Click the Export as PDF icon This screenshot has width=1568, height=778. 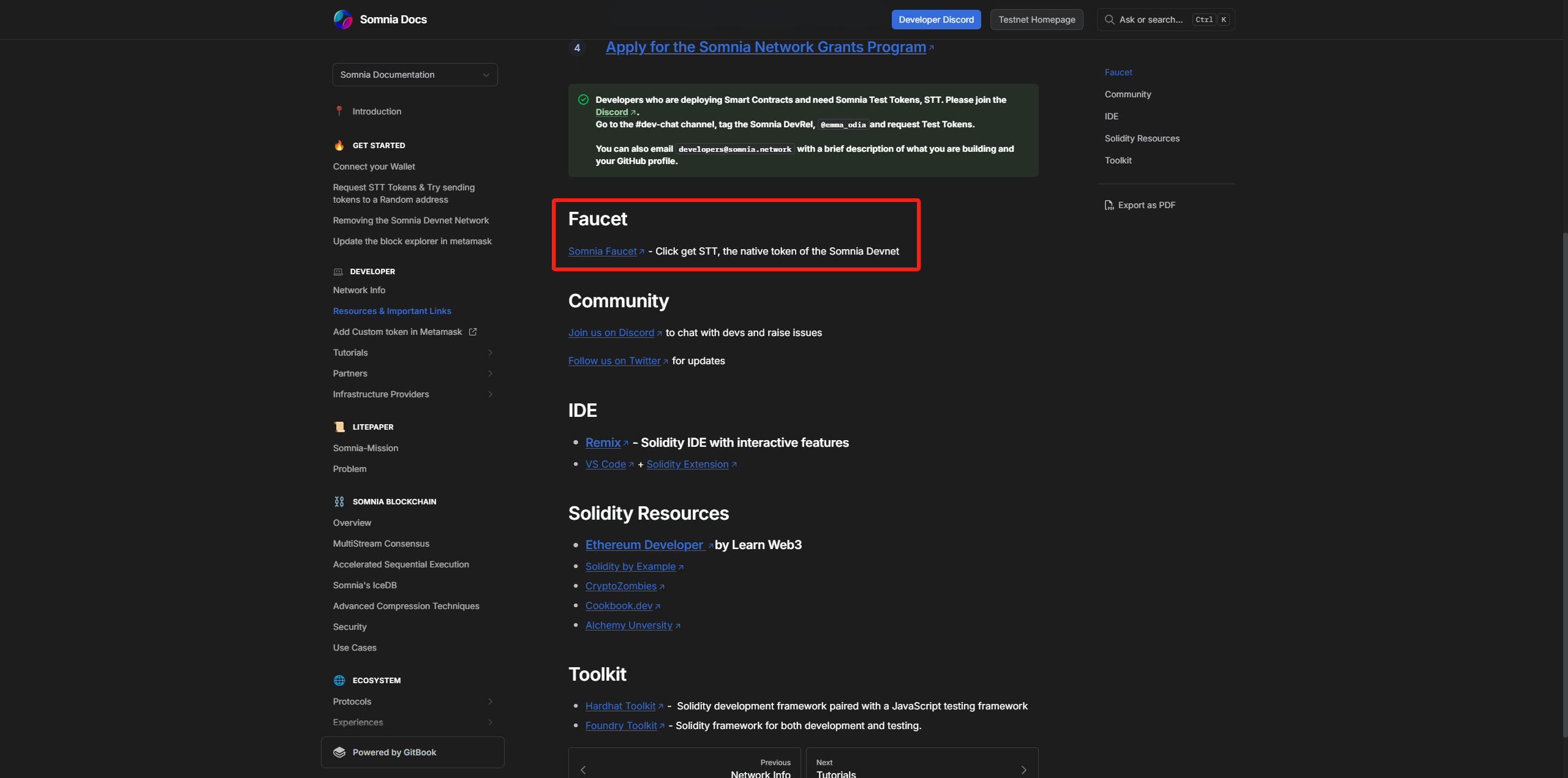(1109, 205)
